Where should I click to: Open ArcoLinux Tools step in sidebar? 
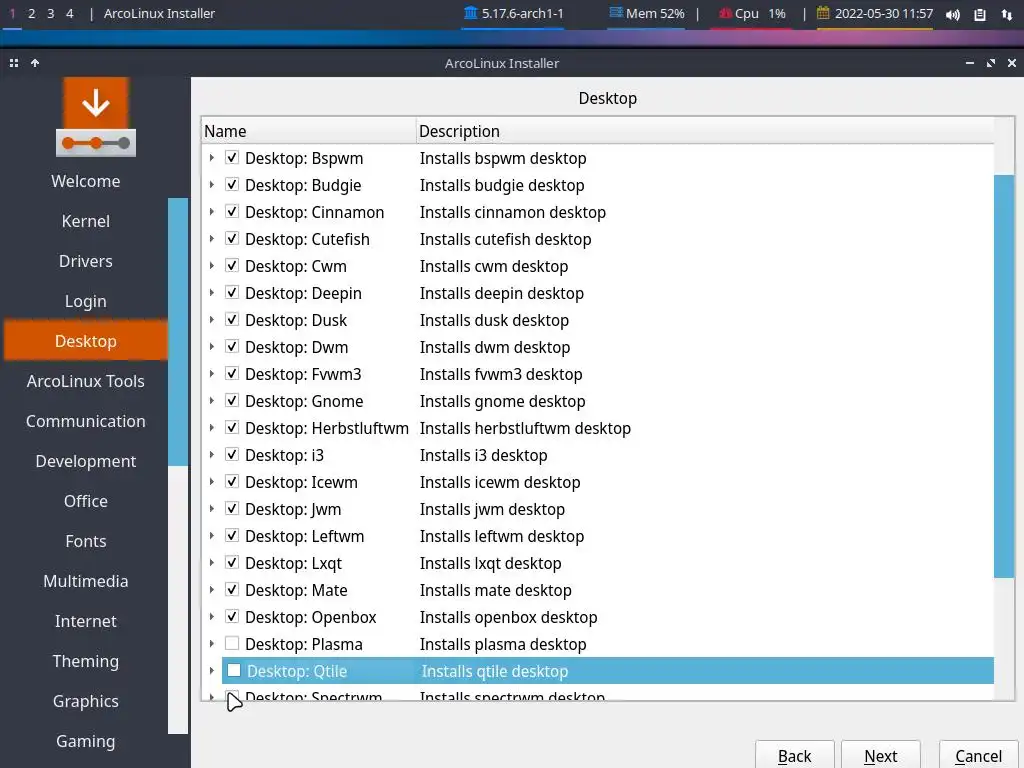click(86, 381)
